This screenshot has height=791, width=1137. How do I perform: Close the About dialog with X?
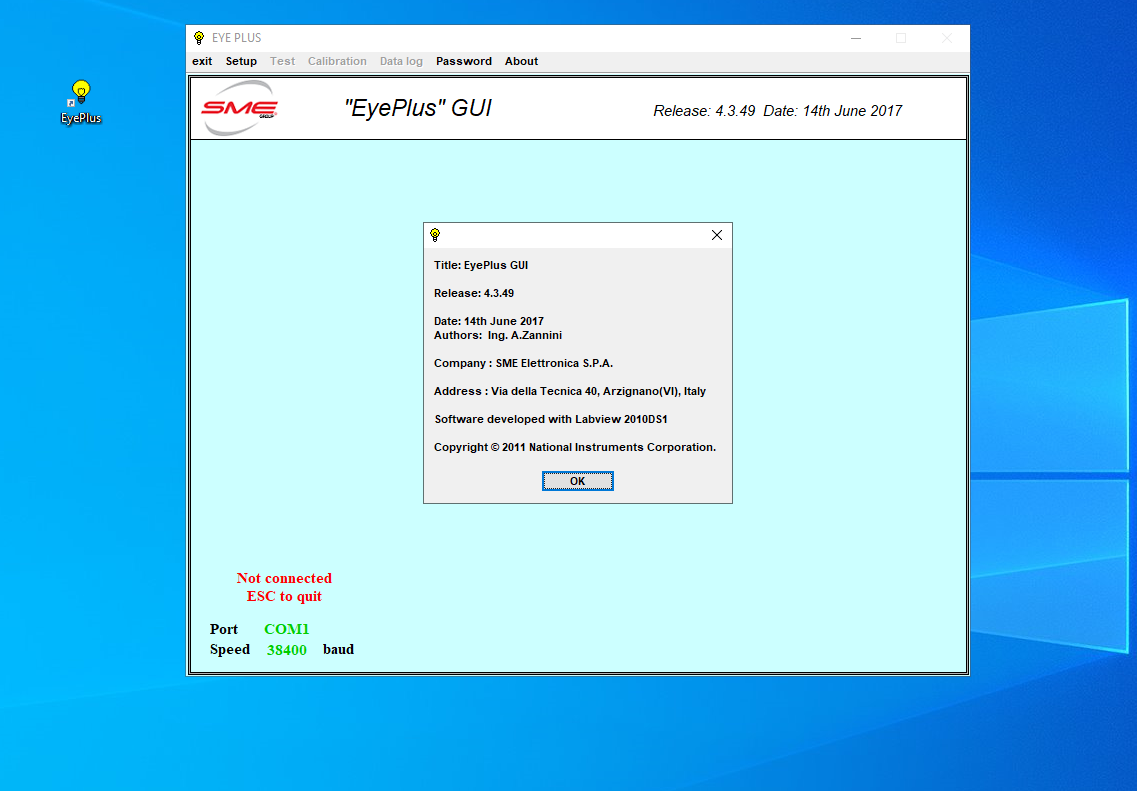click(x=716, y=235)
